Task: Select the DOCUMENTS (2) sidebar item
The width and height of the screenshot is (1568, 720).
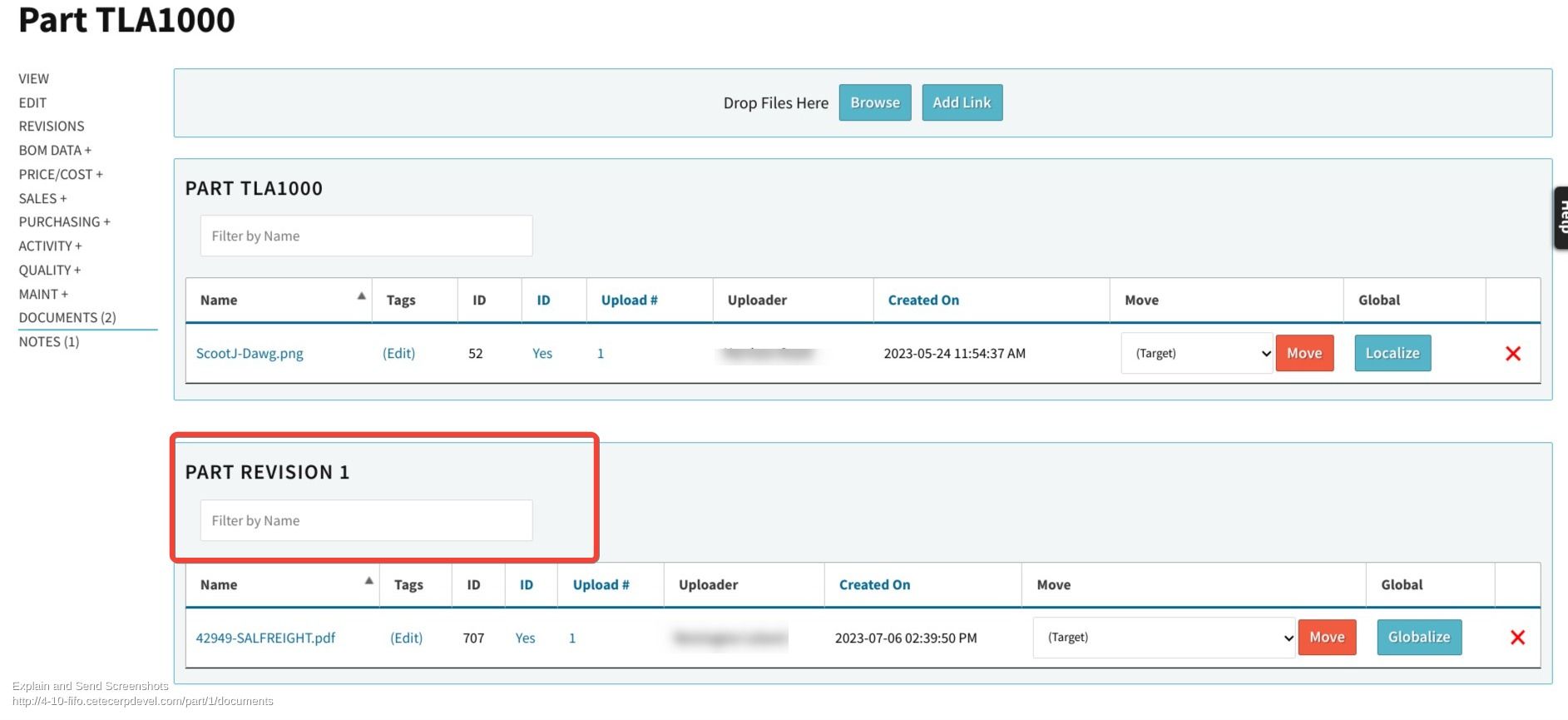Action: click(67, 318)
